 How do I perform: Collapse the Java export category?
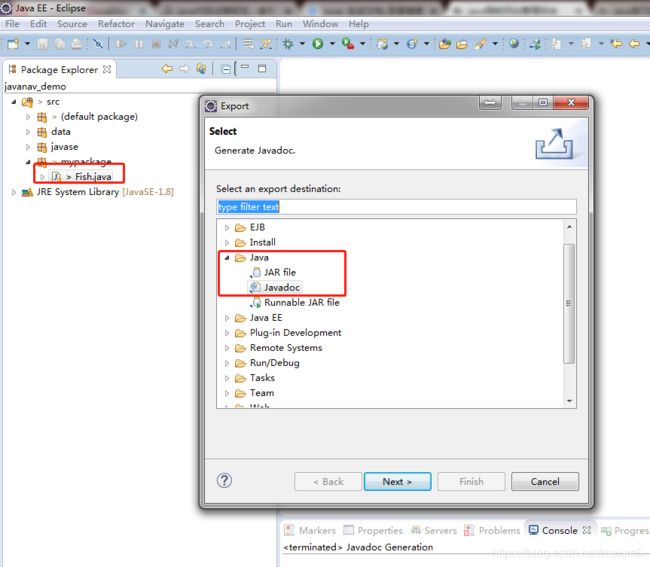(x=227, y=257)
